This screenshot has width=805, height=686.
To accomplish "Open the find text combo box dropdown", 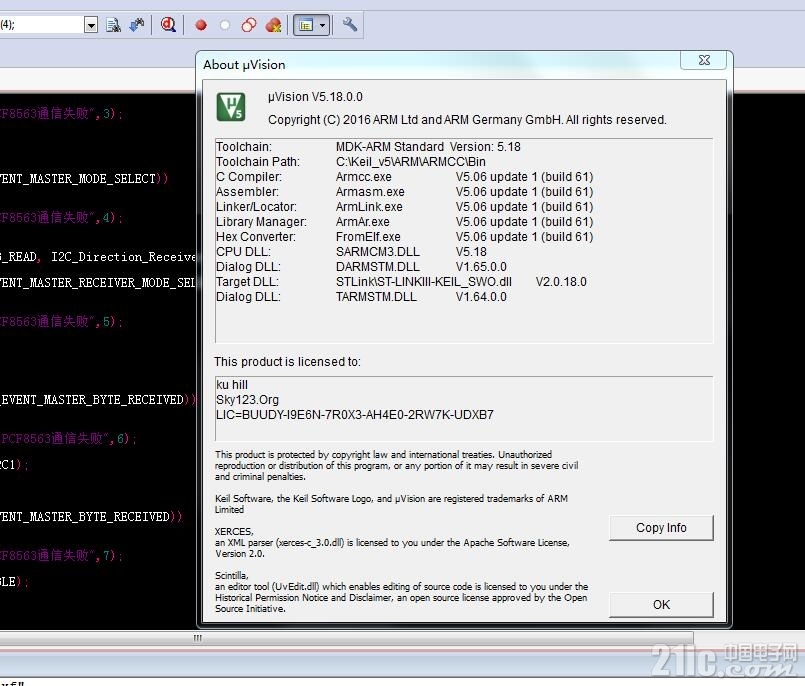I will pyautogui.click(x=91, y=25).
